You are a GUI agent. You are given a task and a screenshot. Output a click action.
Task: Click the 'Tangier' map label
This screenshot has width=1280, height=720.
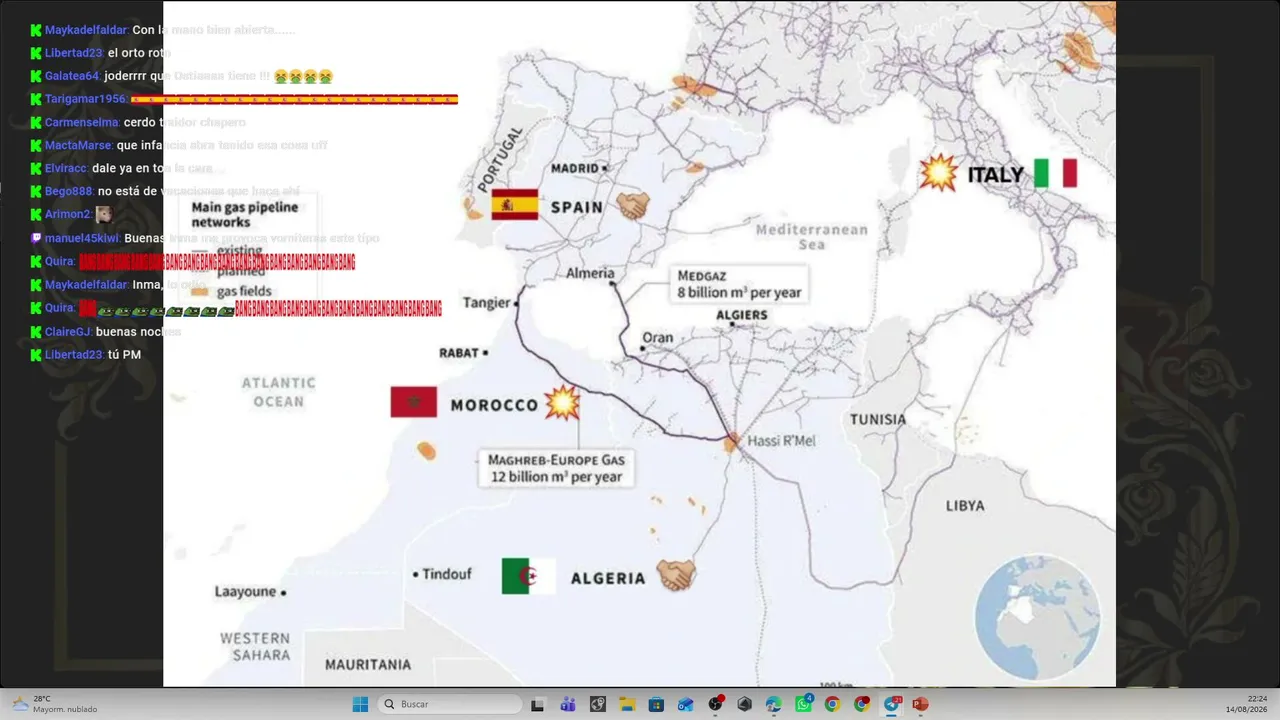[x=487, y=303]
